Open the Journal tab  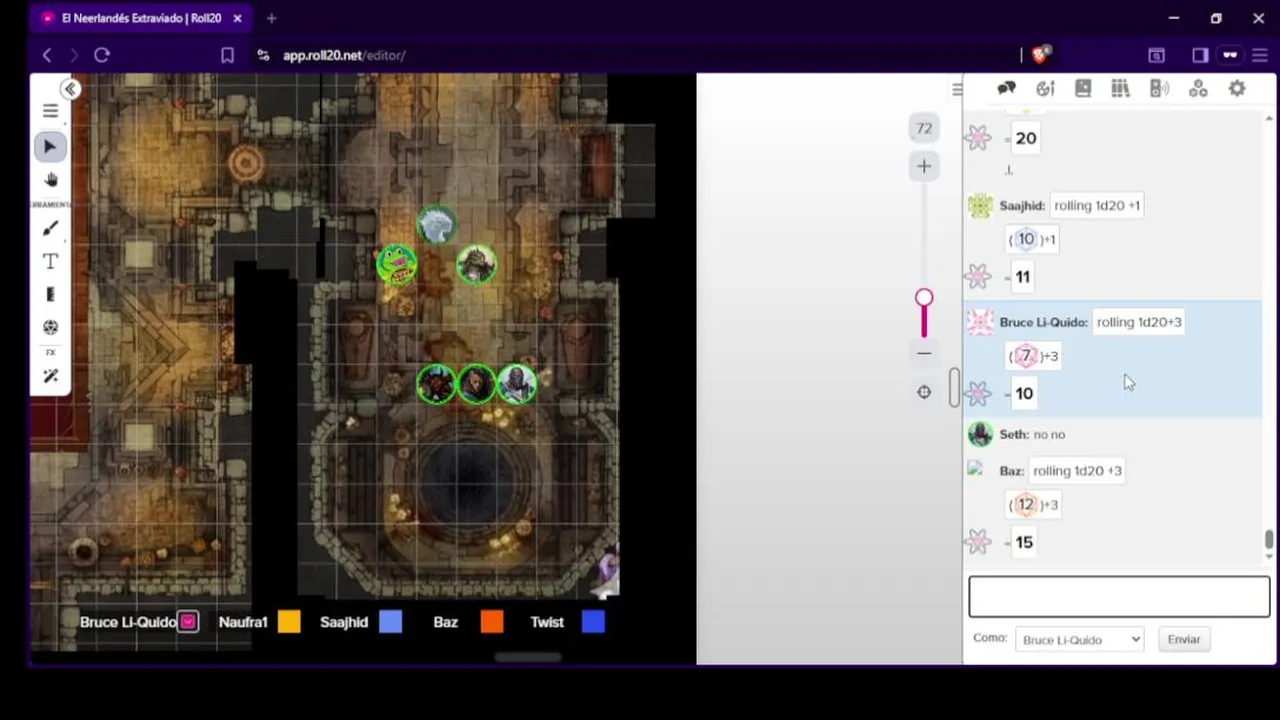1083,88
